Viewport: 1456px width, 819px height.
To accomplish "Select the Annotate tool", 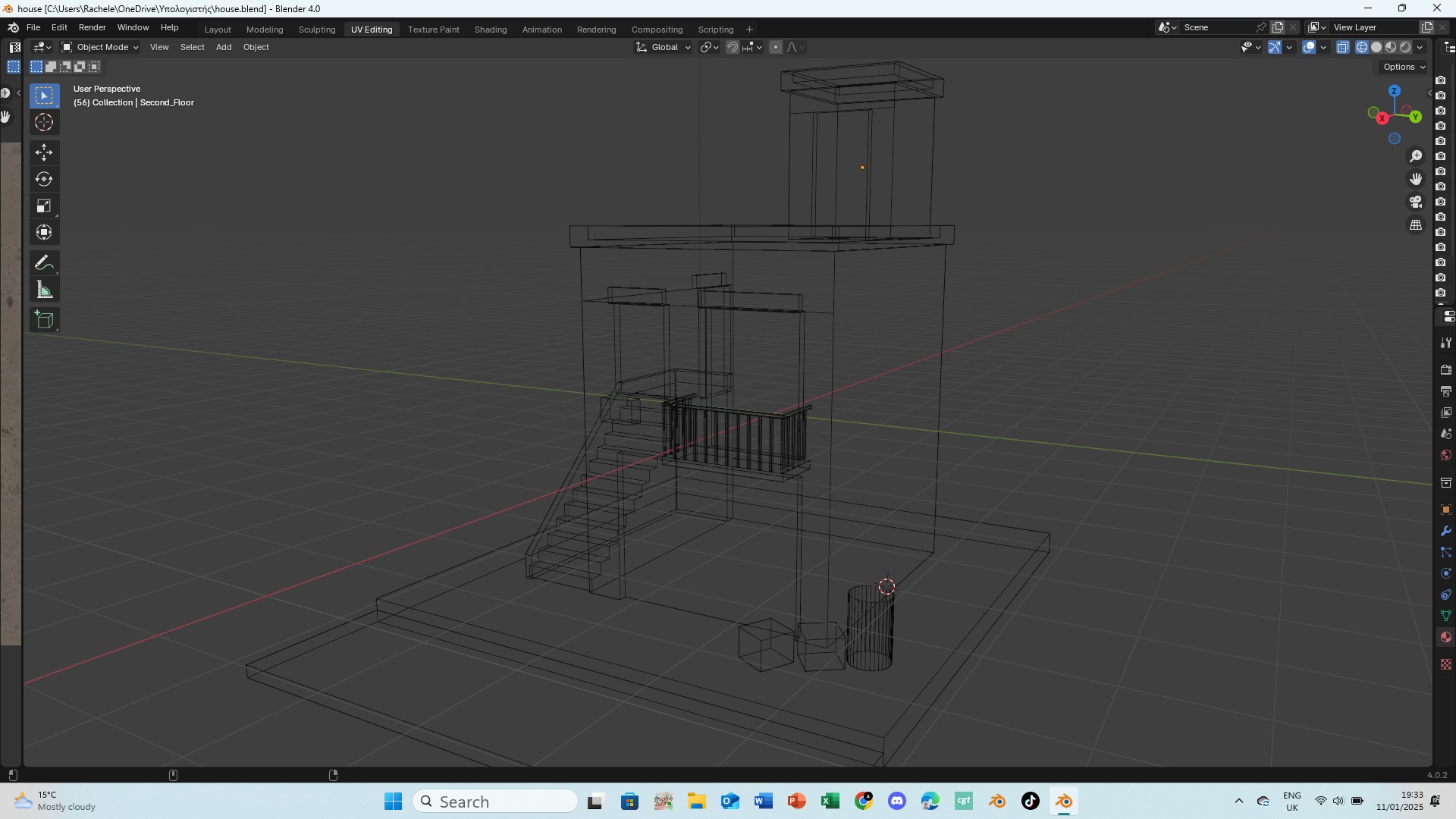I will coord(44,263).
